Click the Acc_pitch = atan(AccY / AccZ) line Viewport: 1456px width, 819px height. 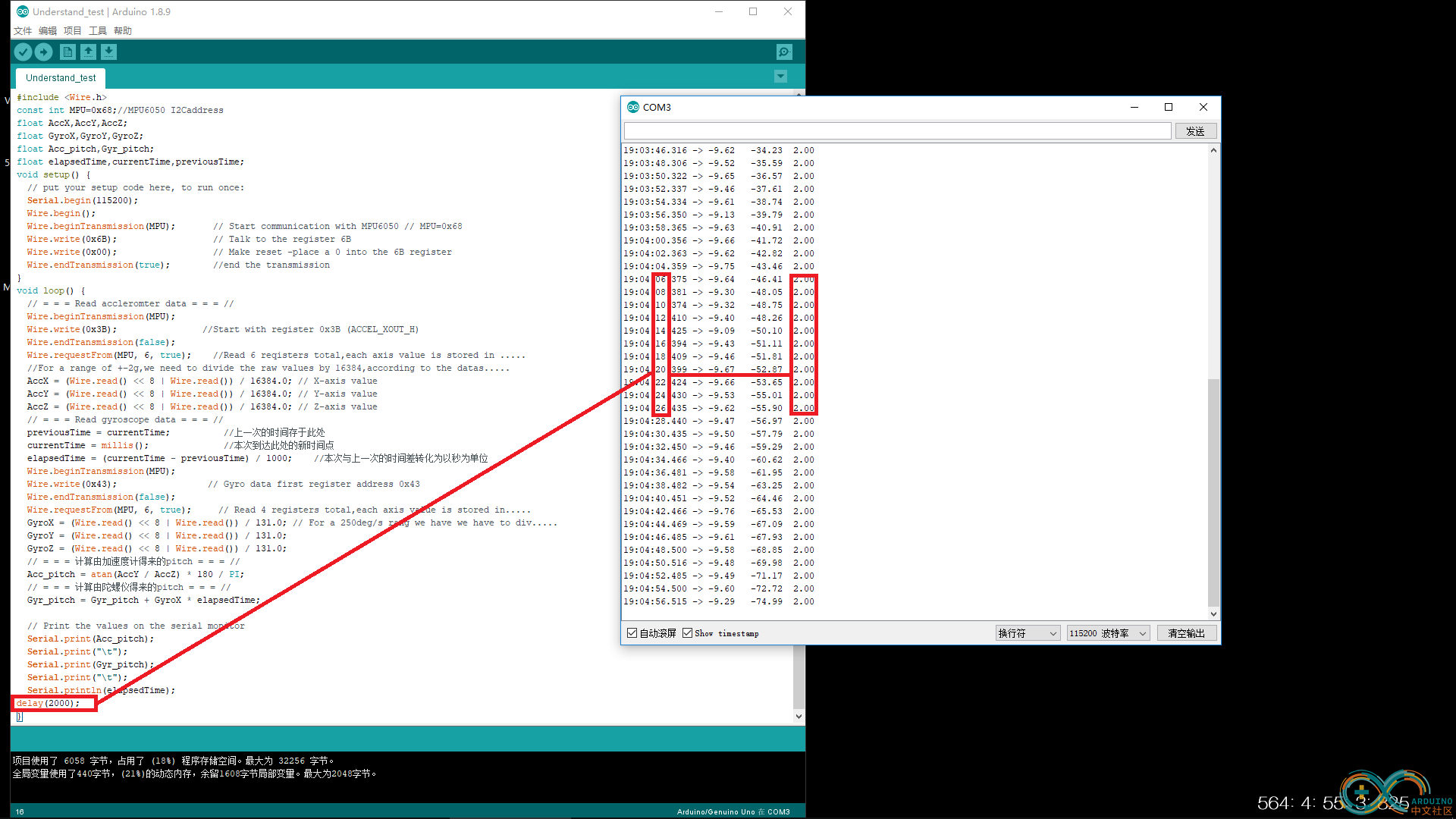[x=136, y=574]
